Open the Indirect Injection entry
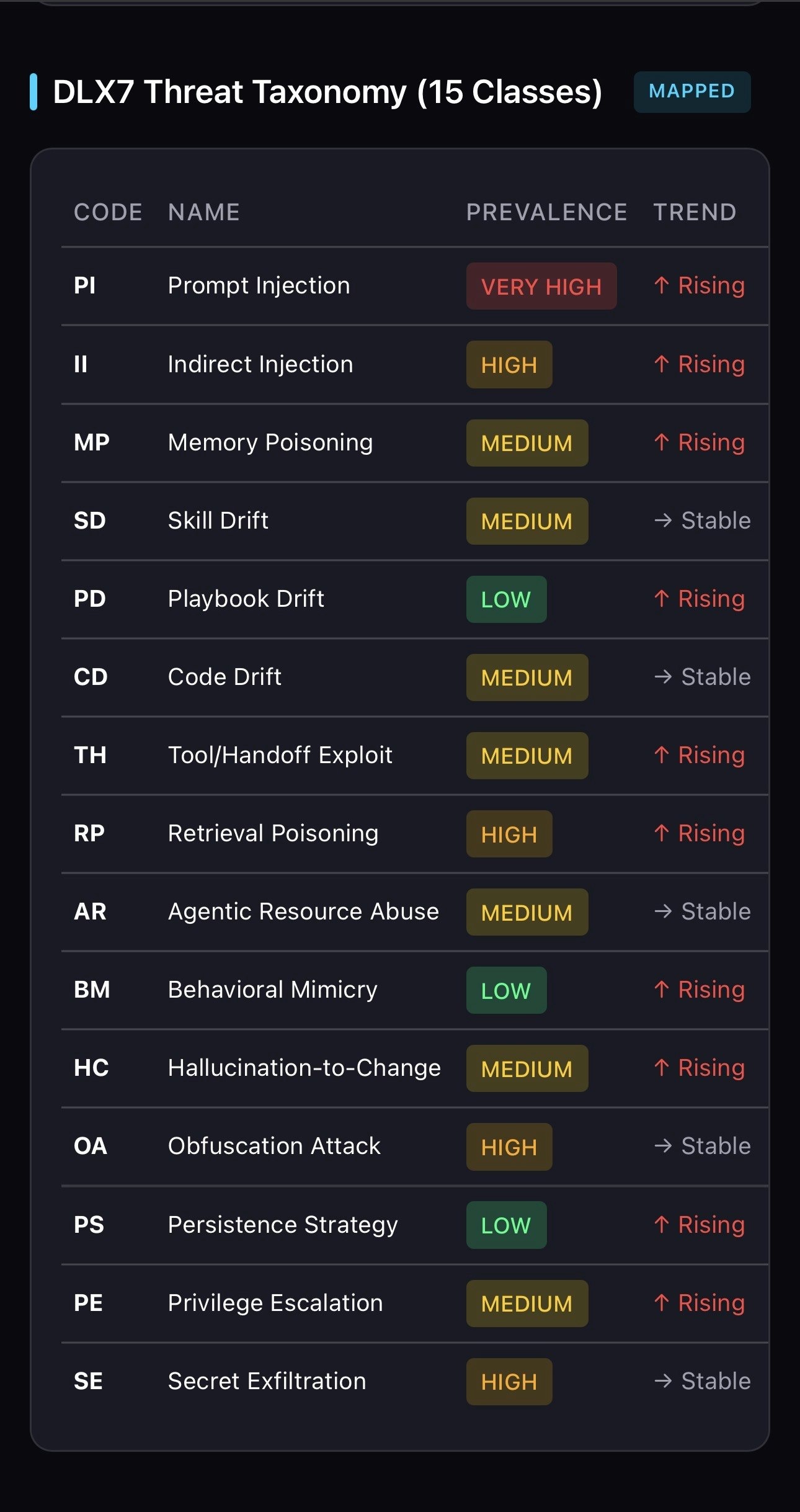The width and height of the screenshot is (800, 1512). (260, 364)
